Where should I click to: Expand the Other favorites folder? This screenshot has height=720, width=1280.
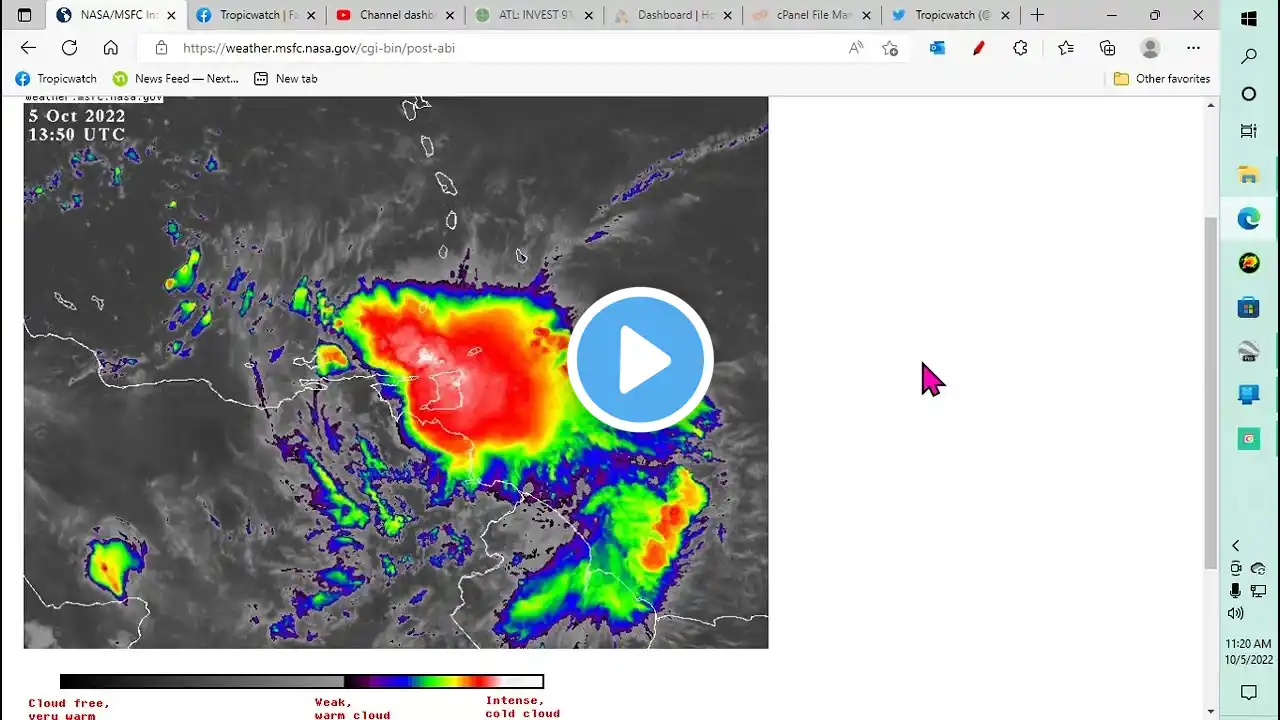click(1161, 79)
